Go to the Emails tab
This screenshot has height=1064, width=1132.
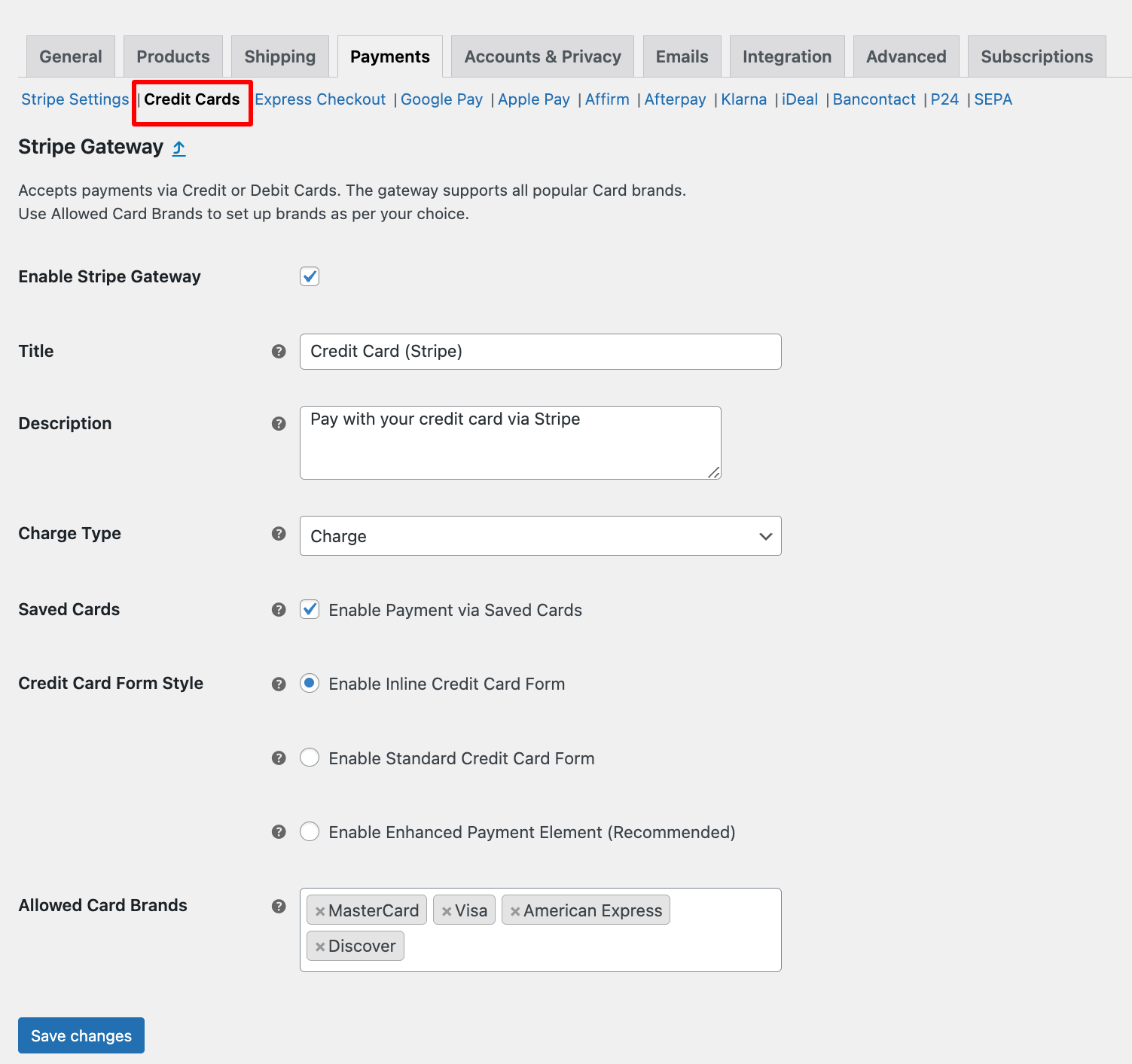click(x=682, y=56)
